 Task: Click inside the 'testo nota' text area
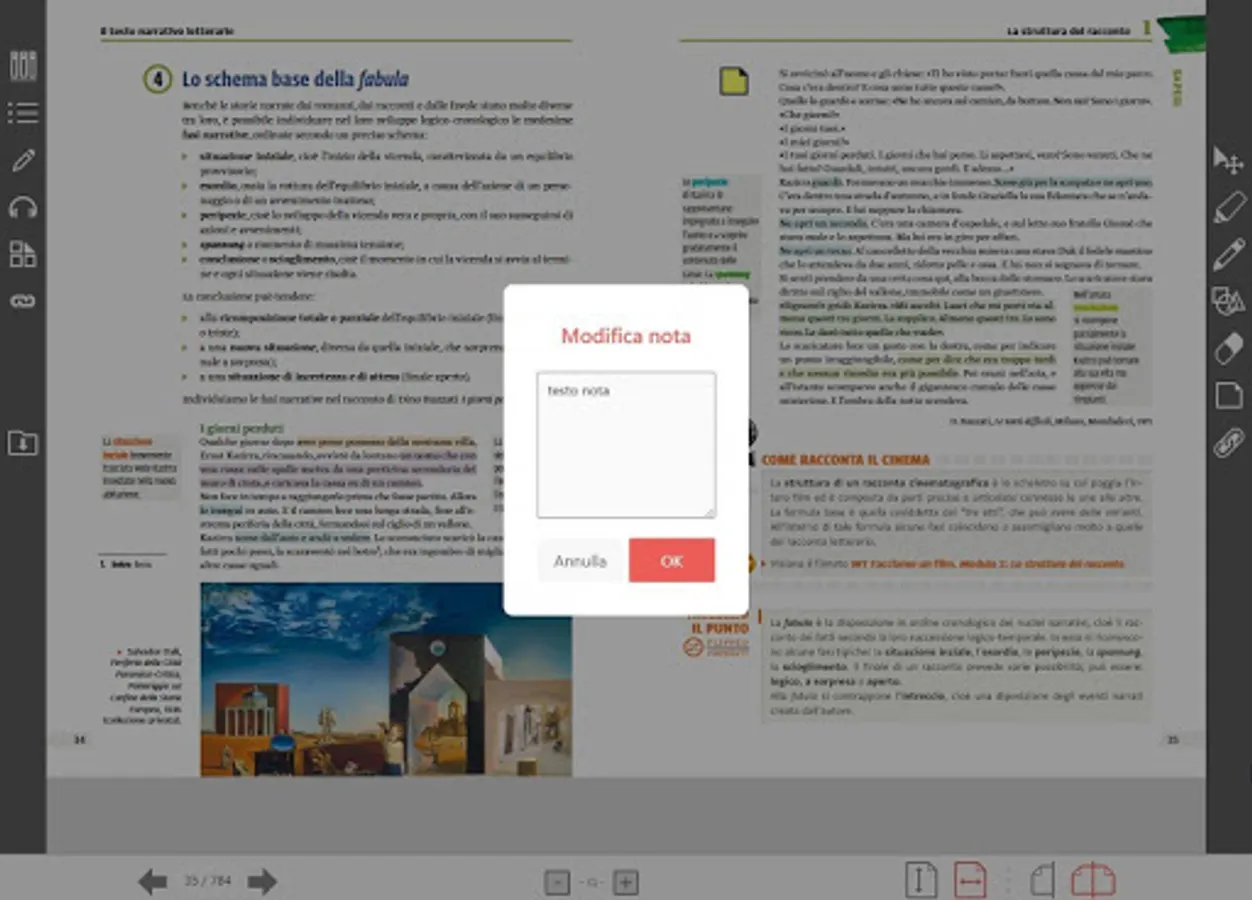pos(626,445)
